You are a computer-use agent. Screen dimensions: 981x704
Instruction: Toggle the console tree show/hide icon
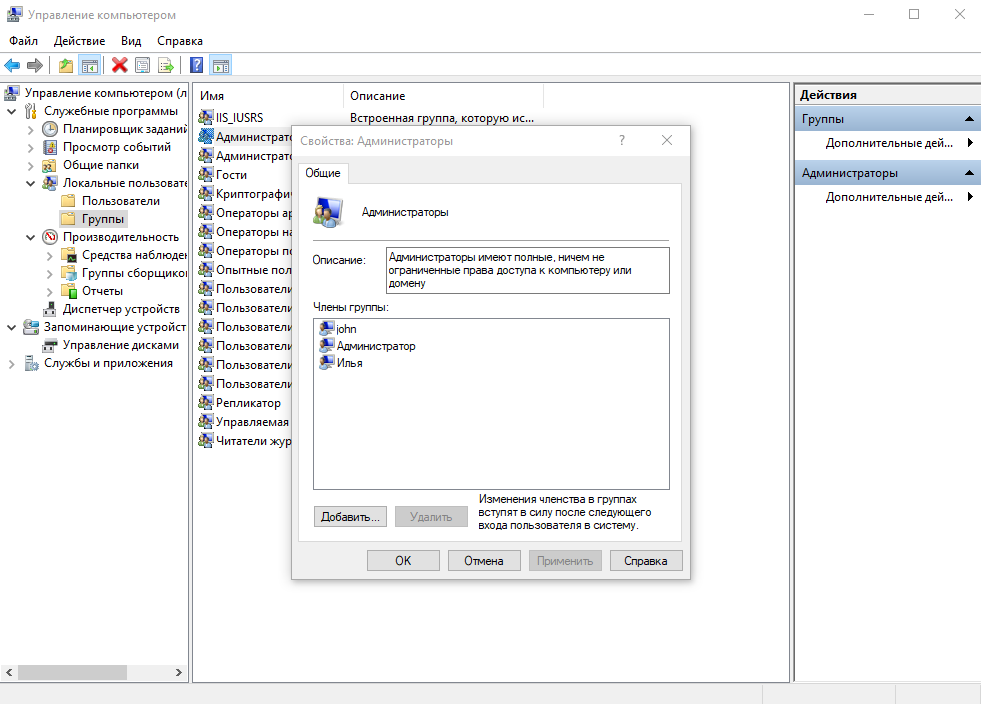tap(90, 65)
